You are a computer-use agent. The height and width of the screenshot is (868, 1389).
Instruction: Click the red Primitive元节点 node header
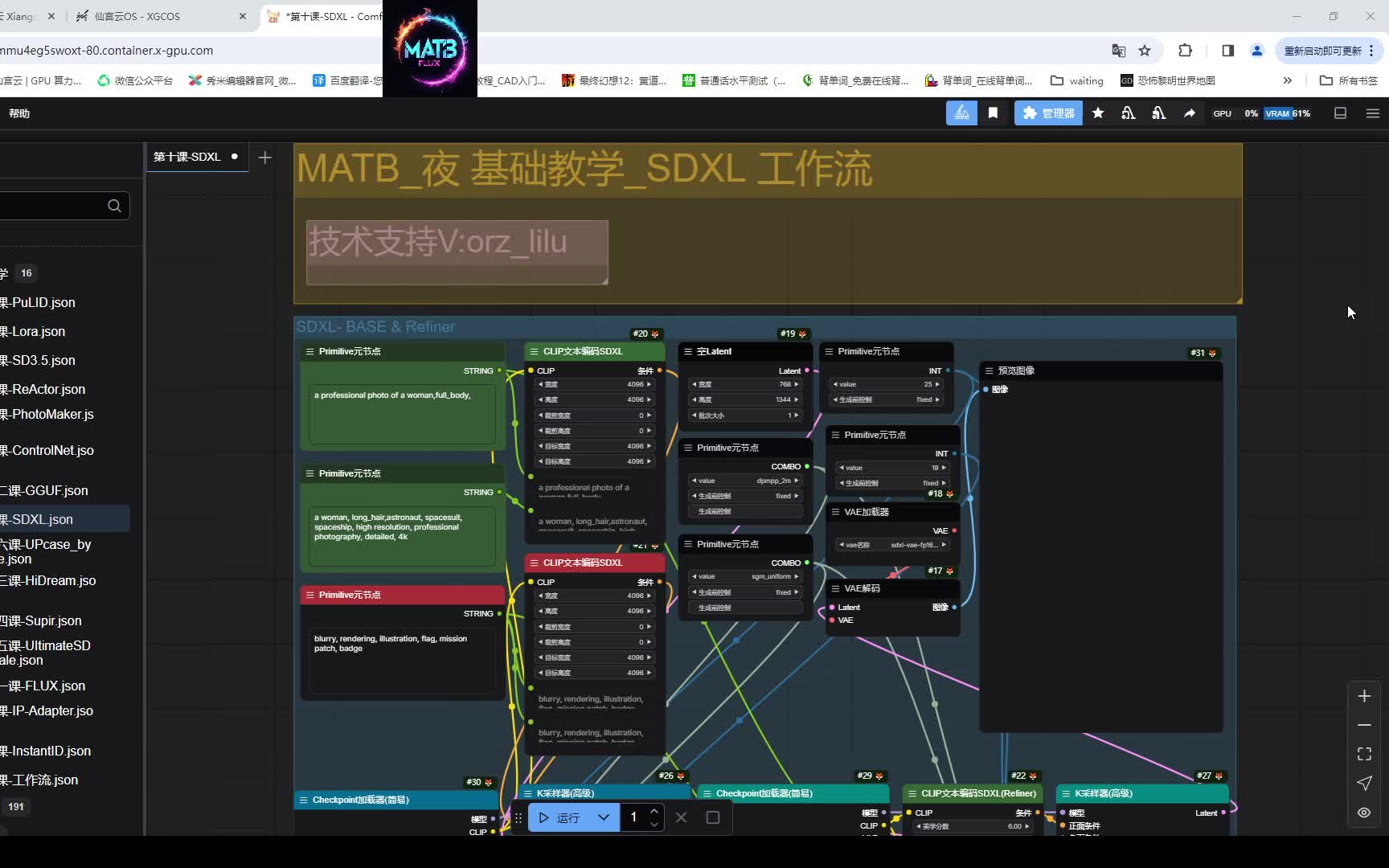pos(403,595)
